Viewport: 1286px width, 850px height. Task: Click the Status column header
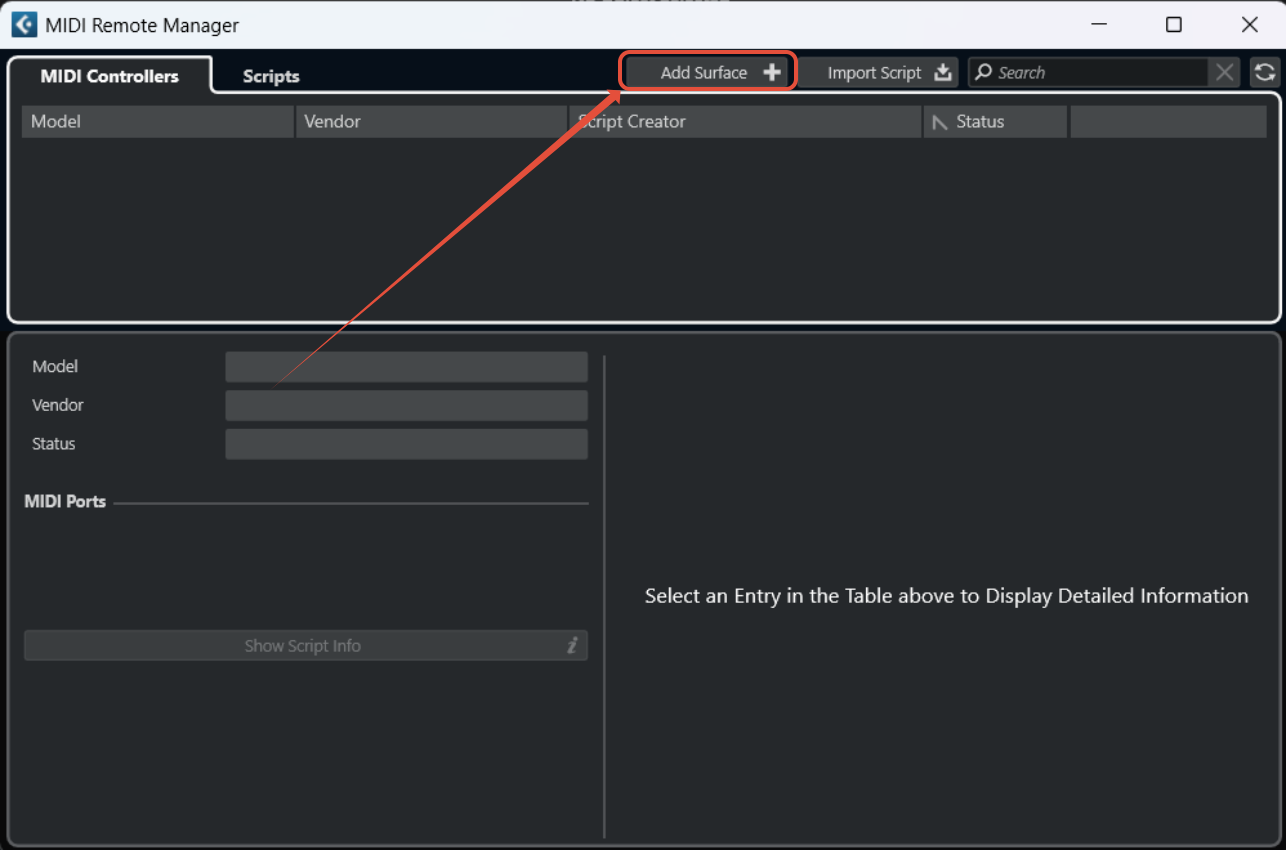pyautogui.click(x=995, y=121)
